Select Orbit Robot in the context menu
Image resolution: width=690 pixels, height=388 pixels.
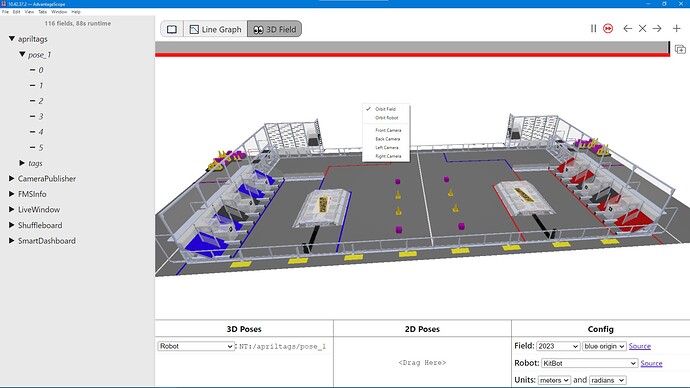point(386,118)
